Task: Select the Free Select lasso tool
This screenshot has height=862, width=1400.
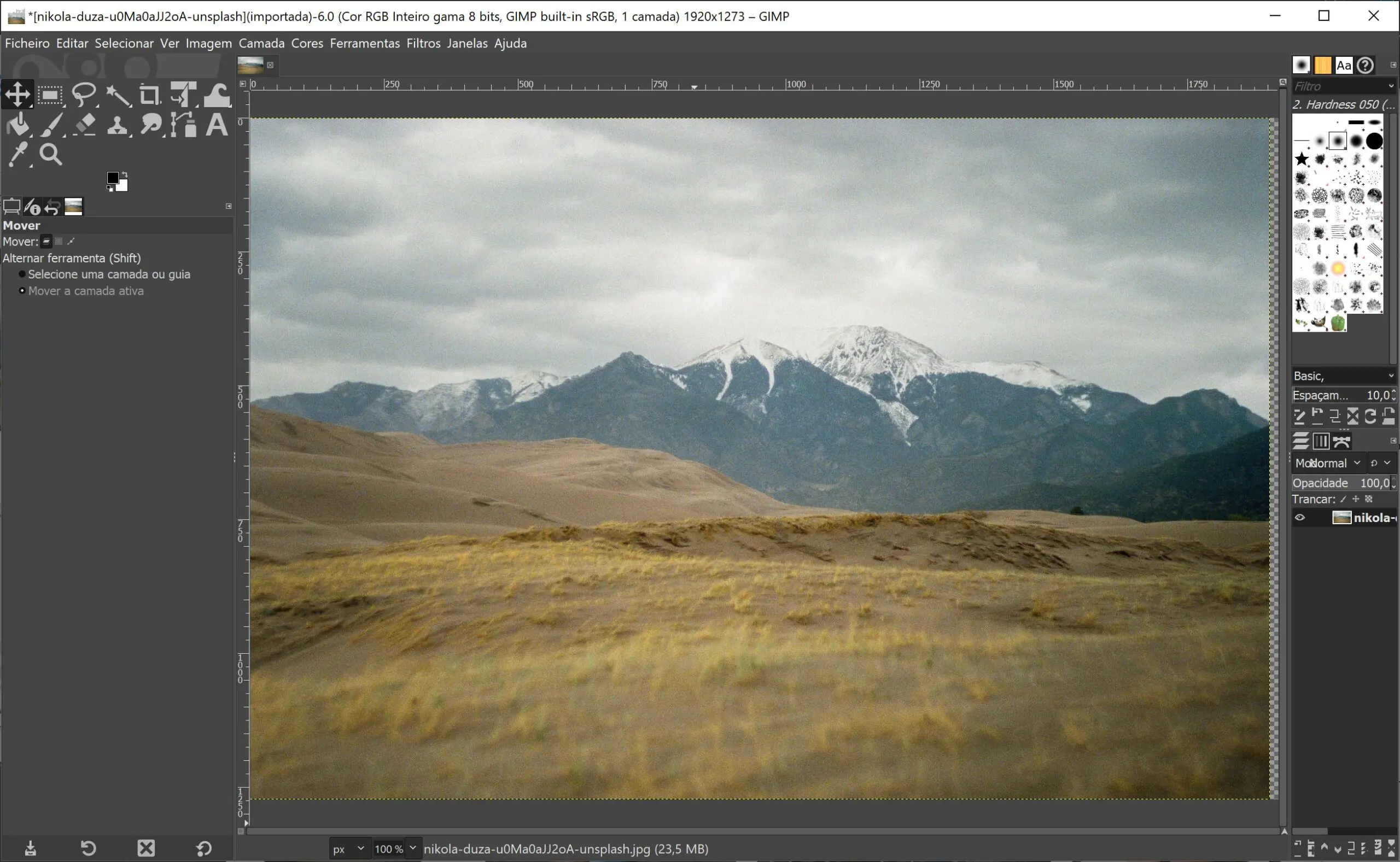Action: tap(84, 95)
